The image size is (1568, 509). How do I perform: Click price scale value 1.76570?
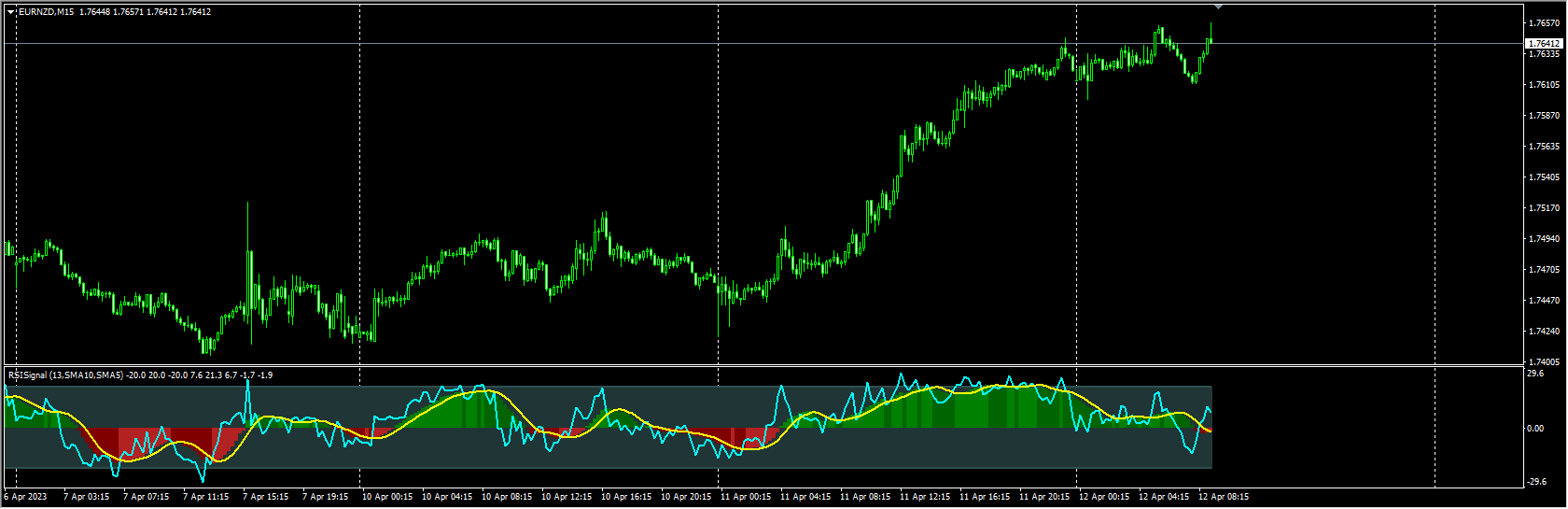[1544, 23]
